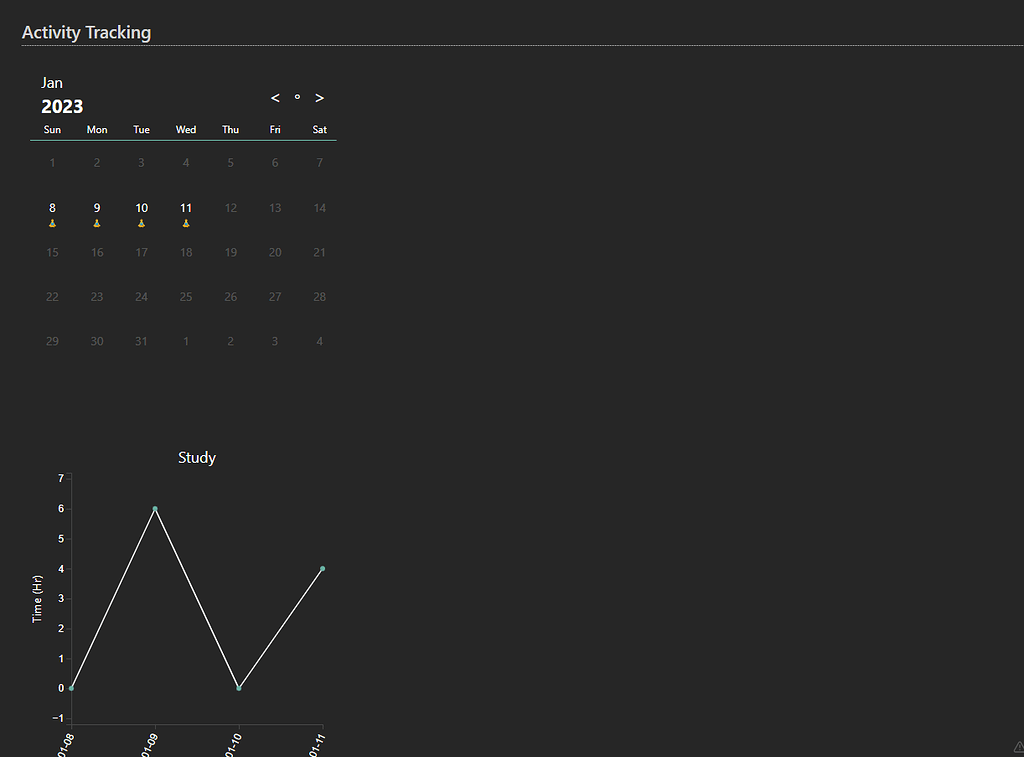Image resolution: width=1024 pixels, height=757 pixels.
Task: Select day 31 on the calendar
Action: point(141,340)
